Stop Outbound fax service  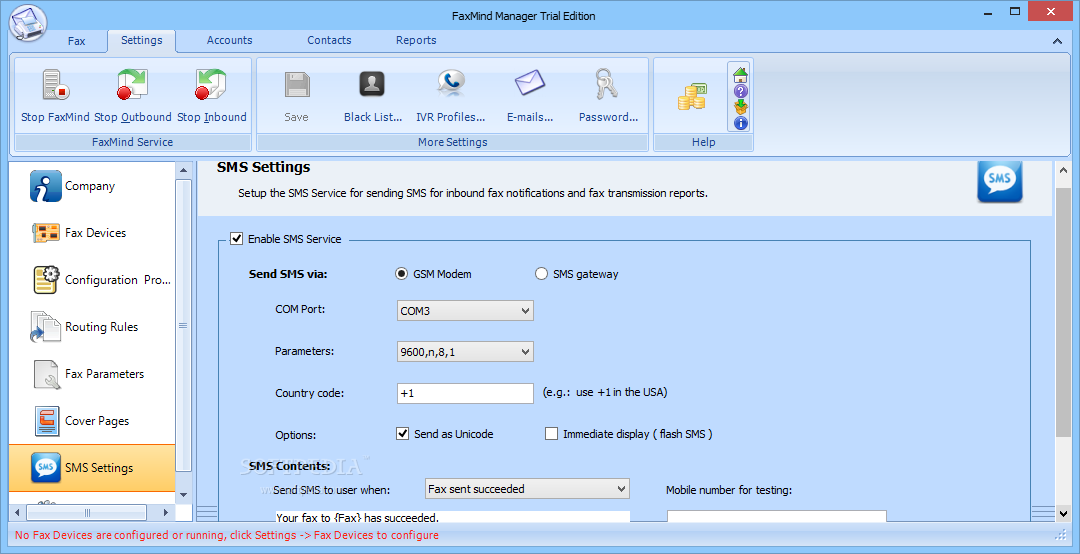[x=132, y=96]
